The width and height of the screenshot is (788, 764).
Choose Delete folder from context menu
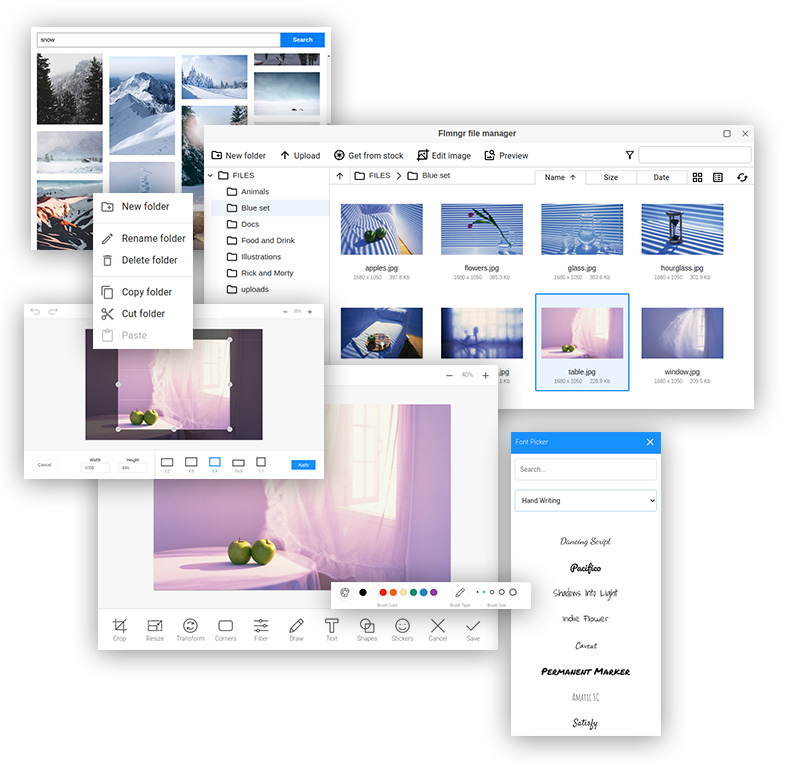(143, 260)
